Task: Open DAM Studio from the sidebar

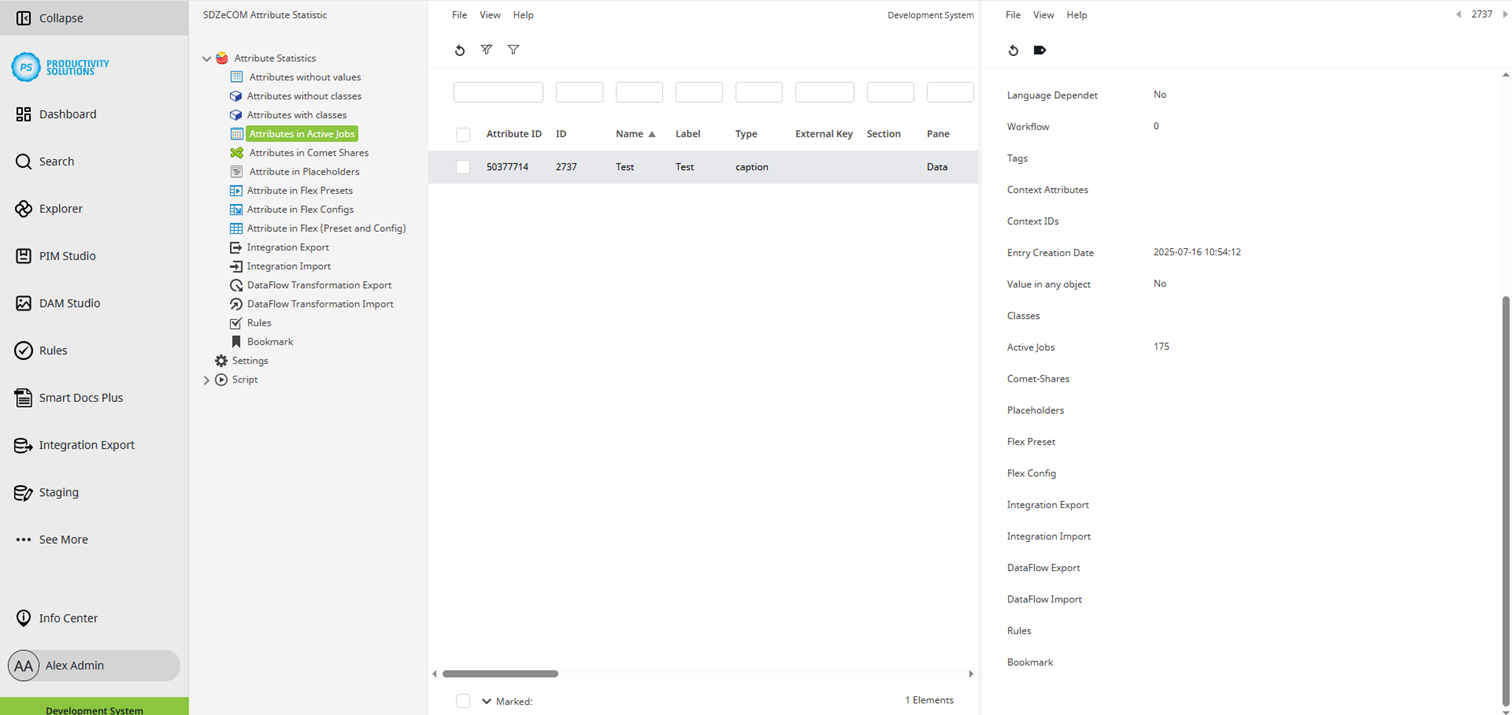Action: pos(69,303)
